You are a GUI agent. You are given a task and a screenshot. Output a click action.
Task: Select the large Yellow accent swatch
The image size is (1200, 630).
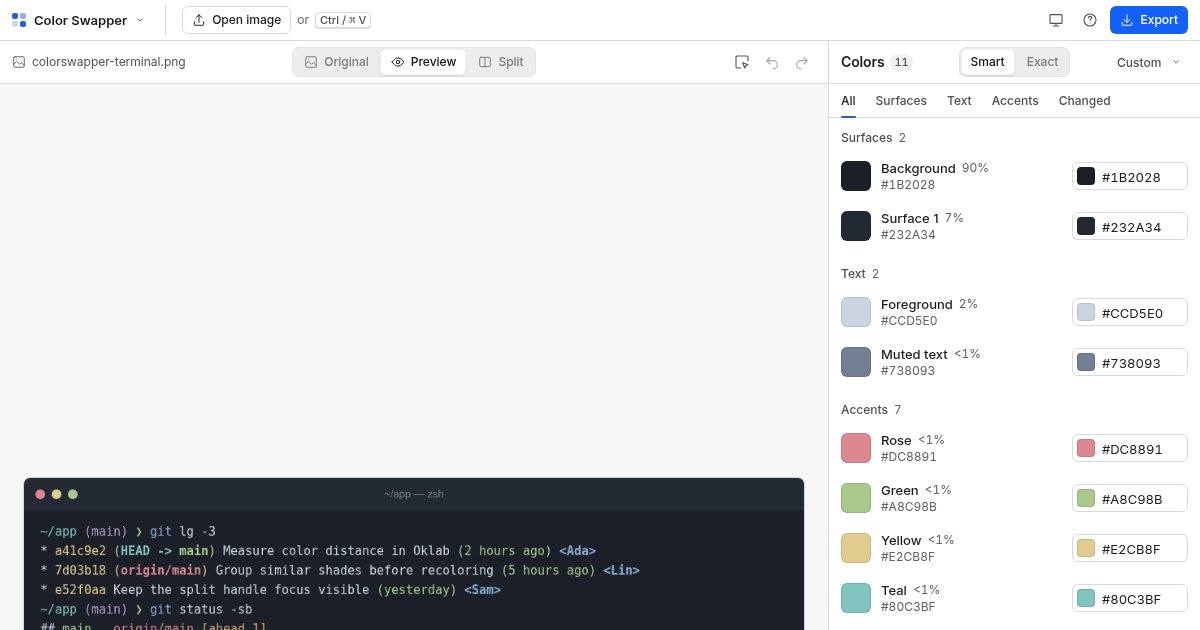pos(856,548)
